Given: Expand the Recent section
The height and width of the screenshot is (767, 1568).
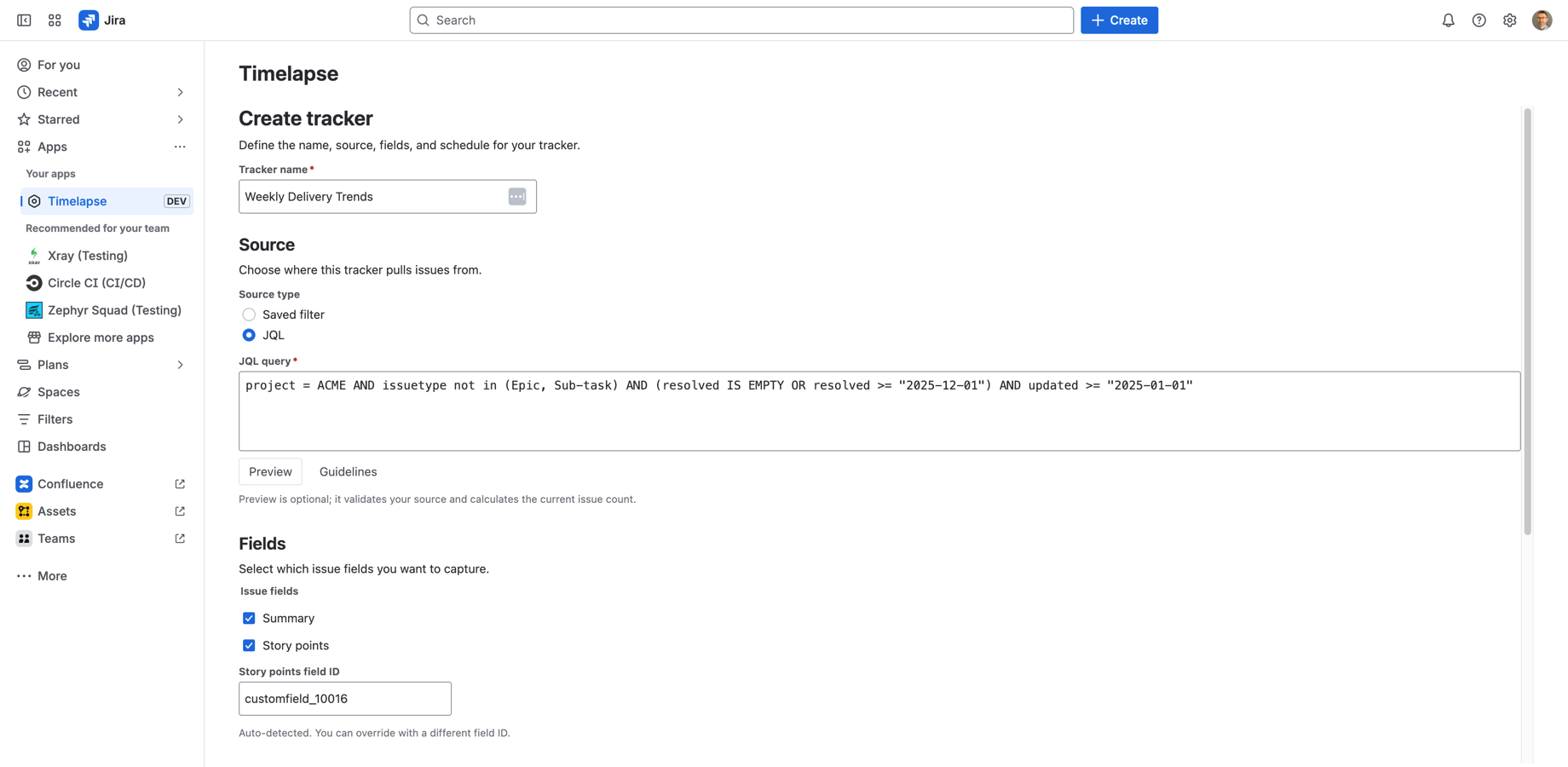Looking at the screenshot, I should [x=180, y=92].
